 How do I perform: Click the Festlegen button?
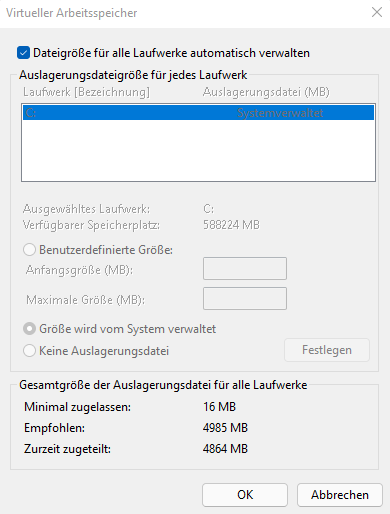(327, 350)
